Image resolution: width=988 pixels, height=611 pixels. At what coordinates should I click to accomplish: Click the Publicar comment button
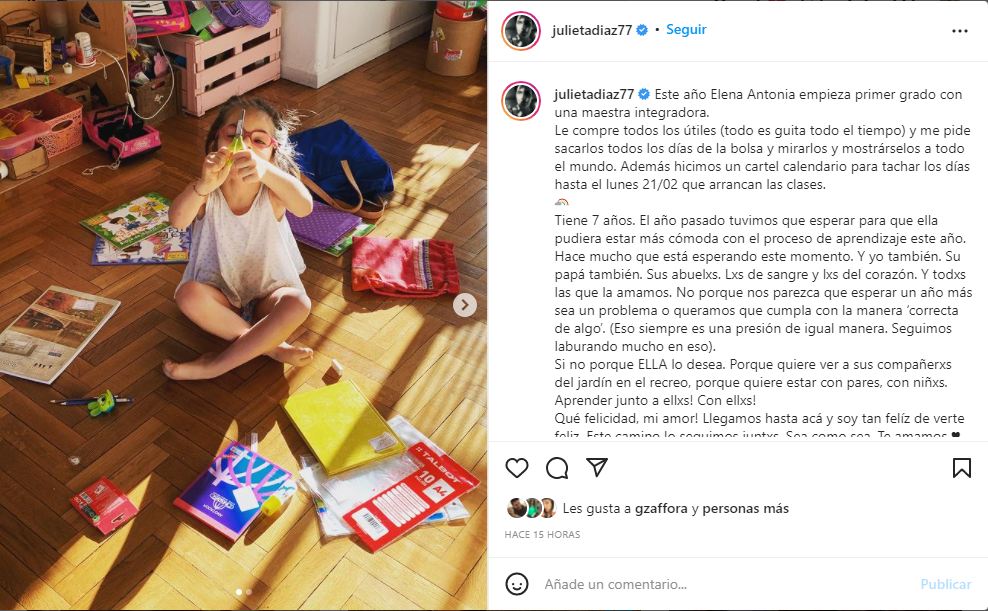coord(946,585)
